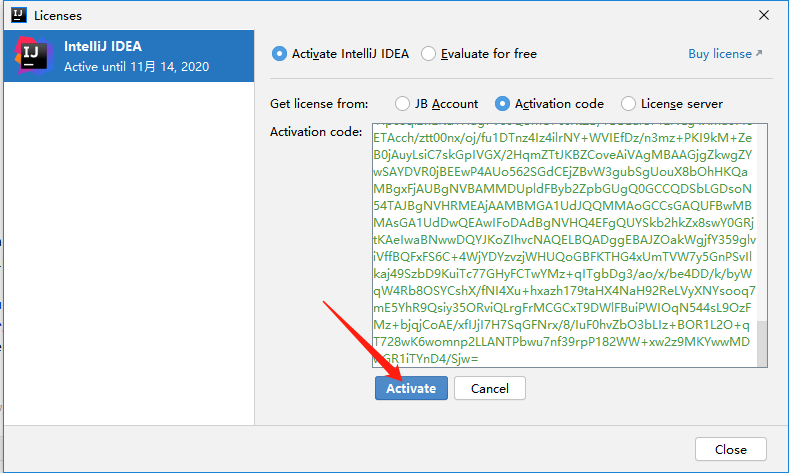Select the Activation code radio button

coord(549,104)
